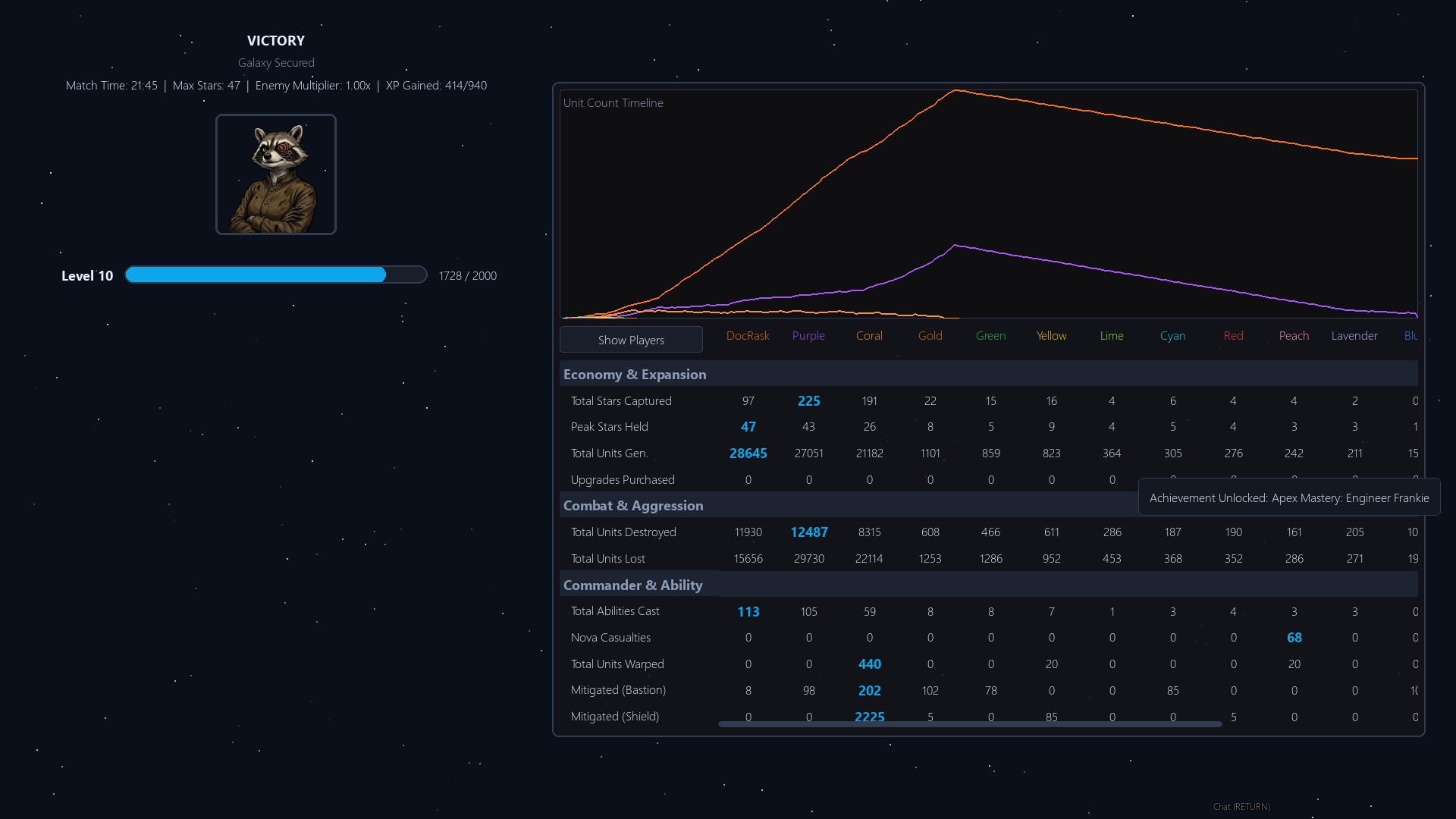Screen dimensions: 1456x819
Task: Collapse the Economy & Expansion section header
Action: tap(989, 374)
